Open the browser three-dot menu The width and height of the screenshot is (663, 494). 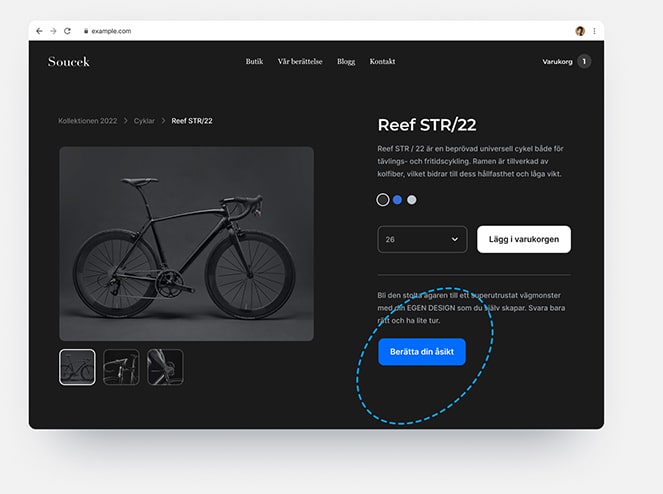click(595, 31)
